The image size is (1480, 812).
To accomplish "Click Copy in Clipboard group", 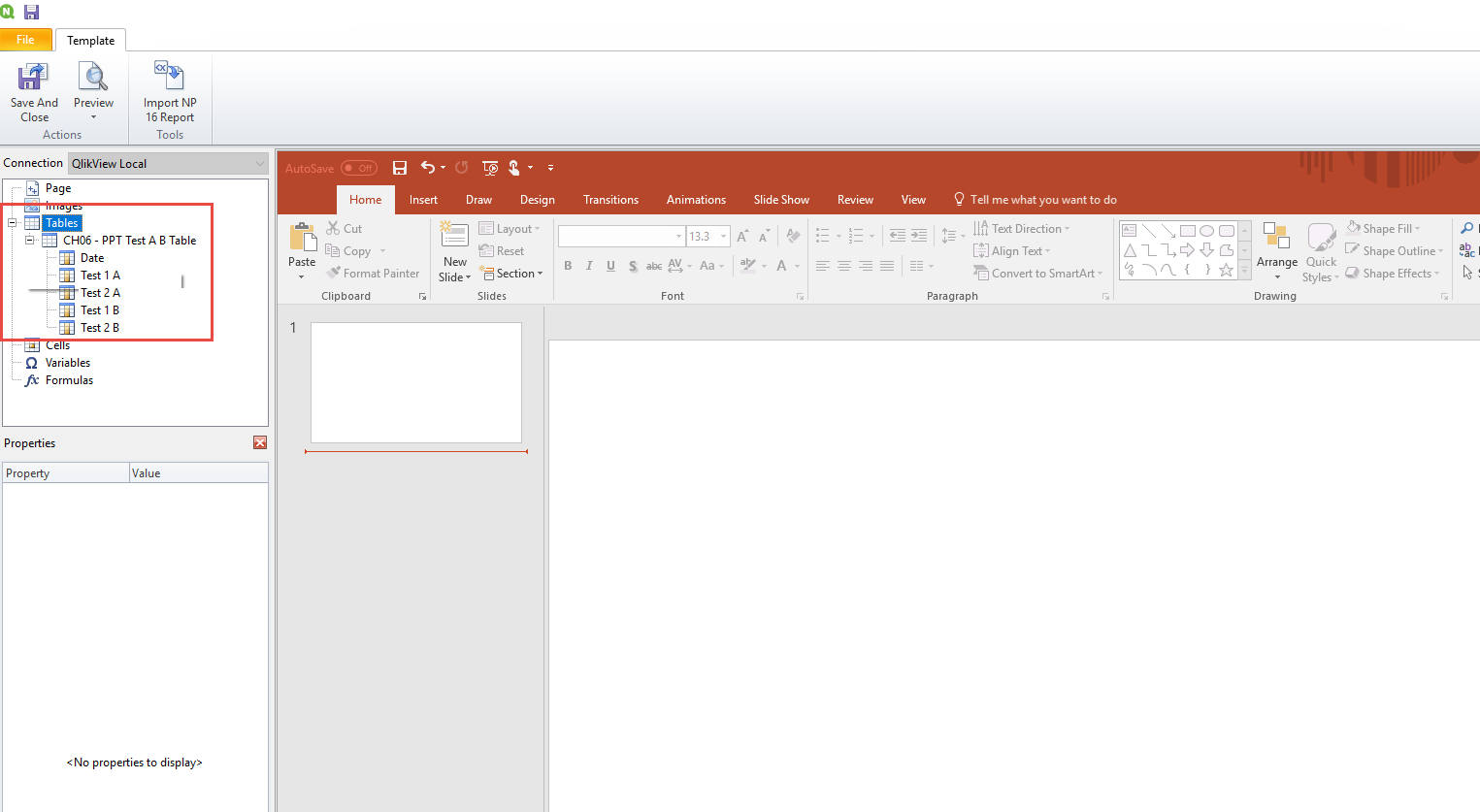I will (348, 251).
